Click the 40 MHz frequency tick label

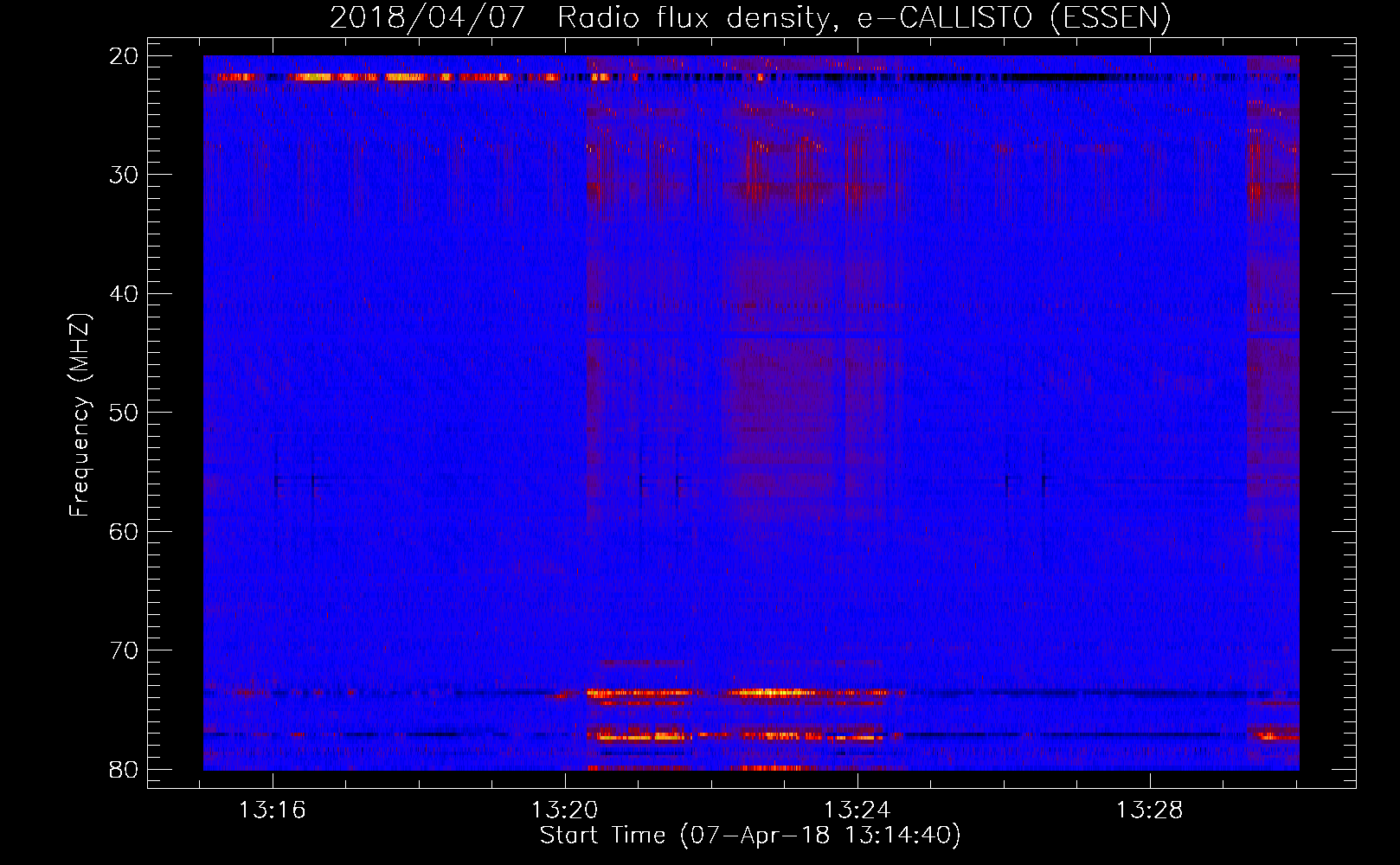(x=124, y=294)
